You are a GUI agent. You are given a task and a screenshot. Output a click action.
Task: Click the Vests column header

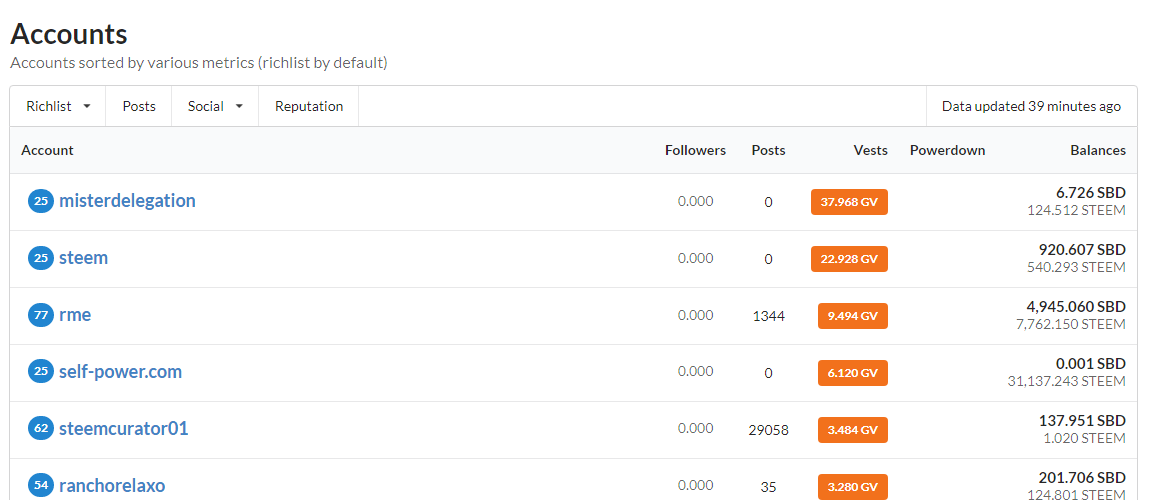pyautogui.click(x=870, y=150)
